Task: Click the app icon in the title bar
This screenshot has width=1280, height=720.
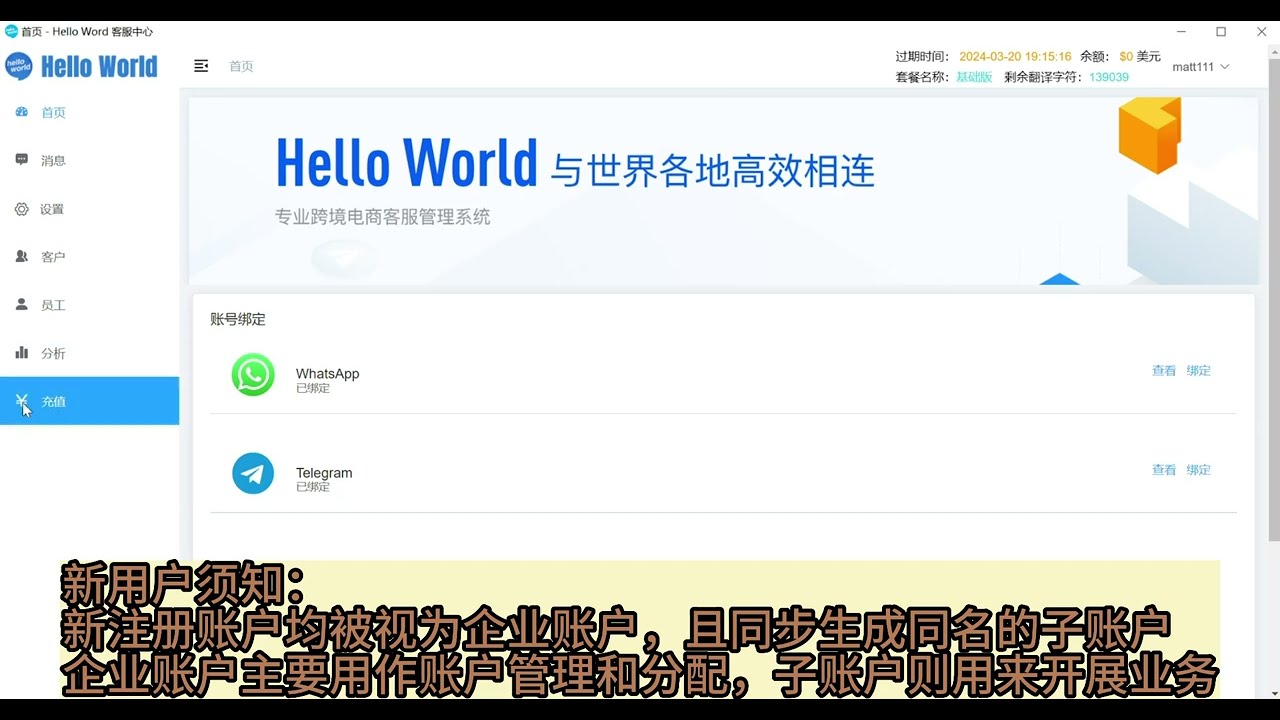Action: click(x=10, y=31)
